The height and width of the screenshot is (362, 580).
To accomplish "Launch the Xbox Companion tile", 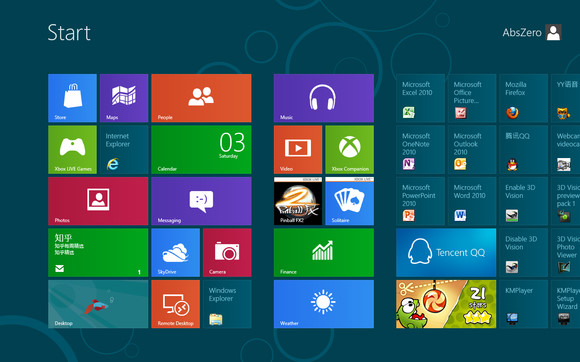I will pos(350,150).
